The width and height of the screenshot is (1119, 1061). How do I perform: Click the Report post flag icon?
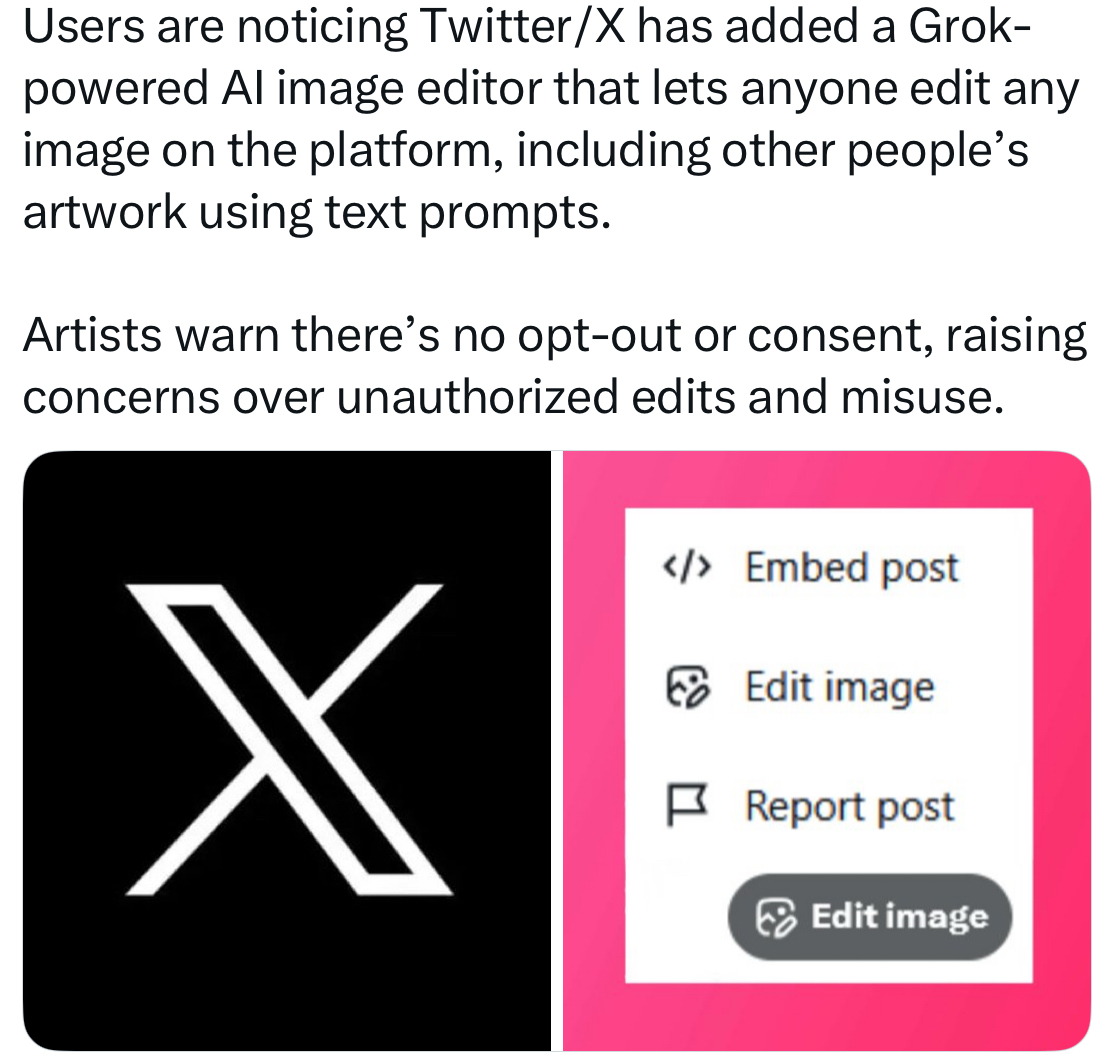point(687,806)
